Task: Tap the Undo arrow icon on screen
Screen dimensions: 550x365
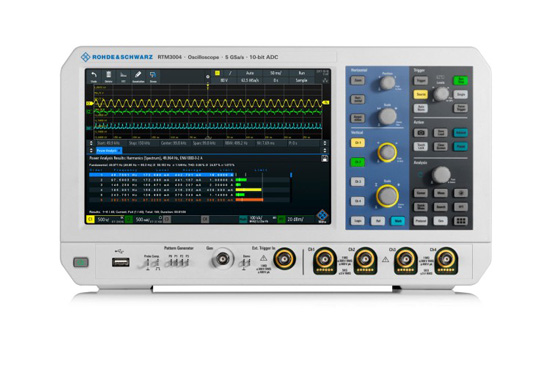Action: click(94, 76)
